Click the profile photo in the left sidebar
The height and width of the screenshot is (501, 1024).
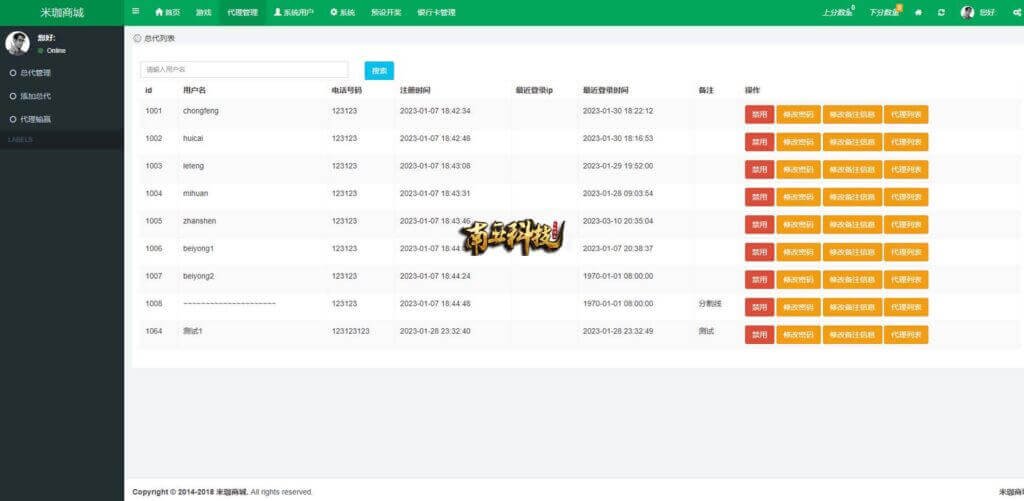coord(17,43)
